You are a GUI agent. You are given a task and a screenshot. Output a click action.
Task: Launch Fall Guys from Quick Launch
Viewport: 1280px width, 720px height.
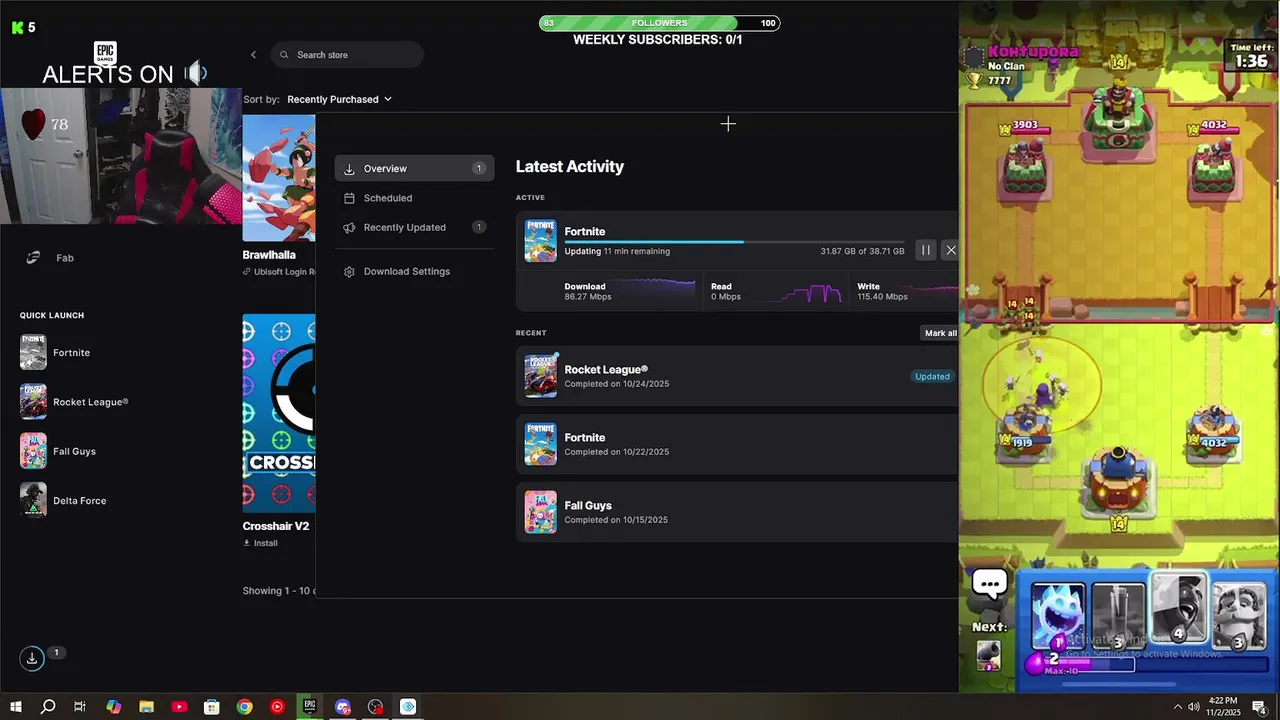point(58,451)
